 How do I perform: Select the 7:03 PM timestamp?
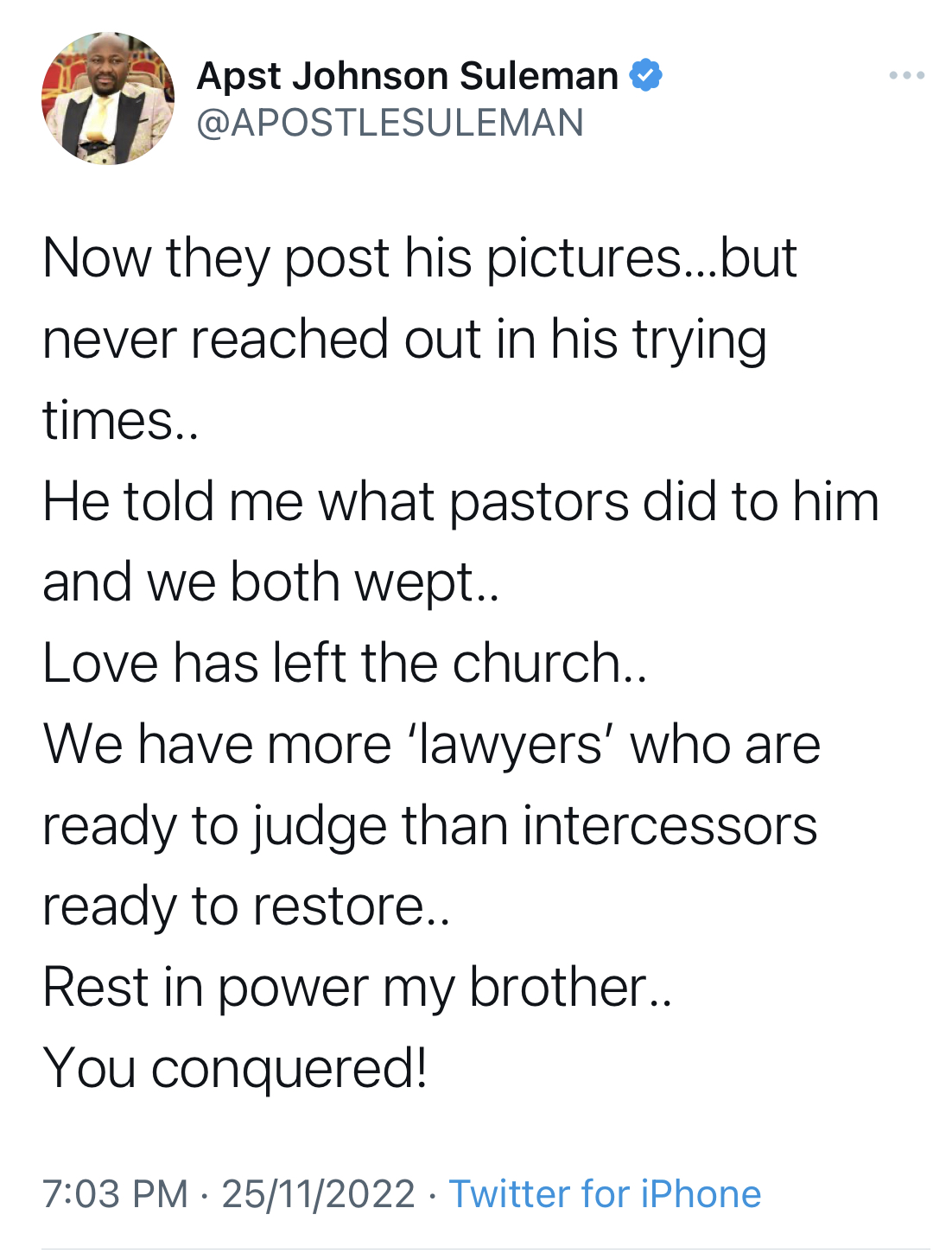(115, 1194)
